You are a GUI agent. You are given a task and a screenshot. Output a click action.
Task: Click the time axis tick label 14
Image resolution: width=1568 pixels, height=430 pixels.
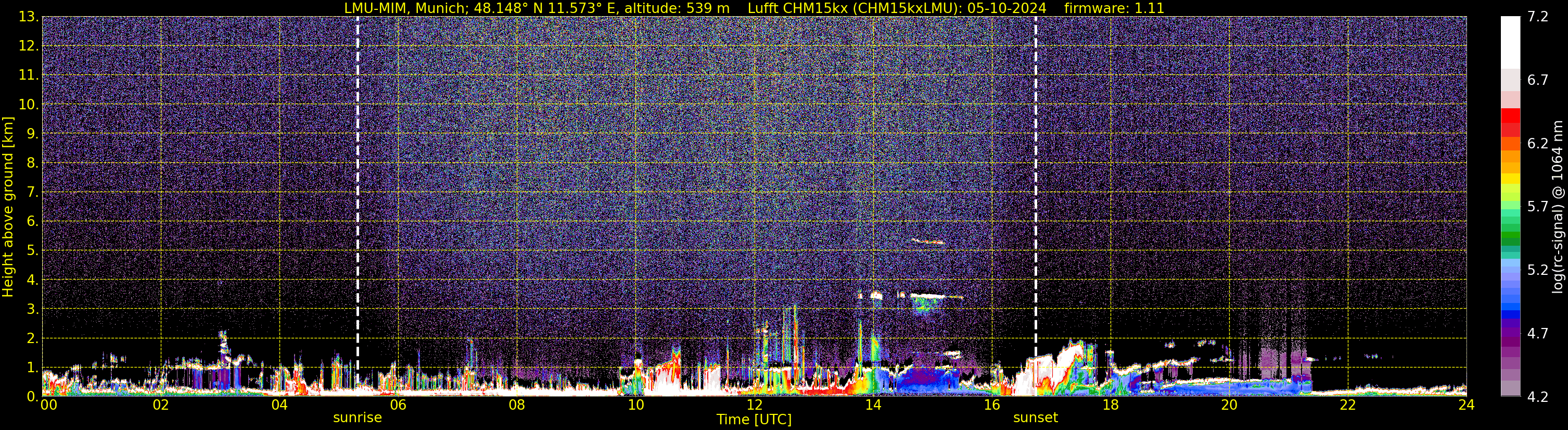[x=873, y=405]
